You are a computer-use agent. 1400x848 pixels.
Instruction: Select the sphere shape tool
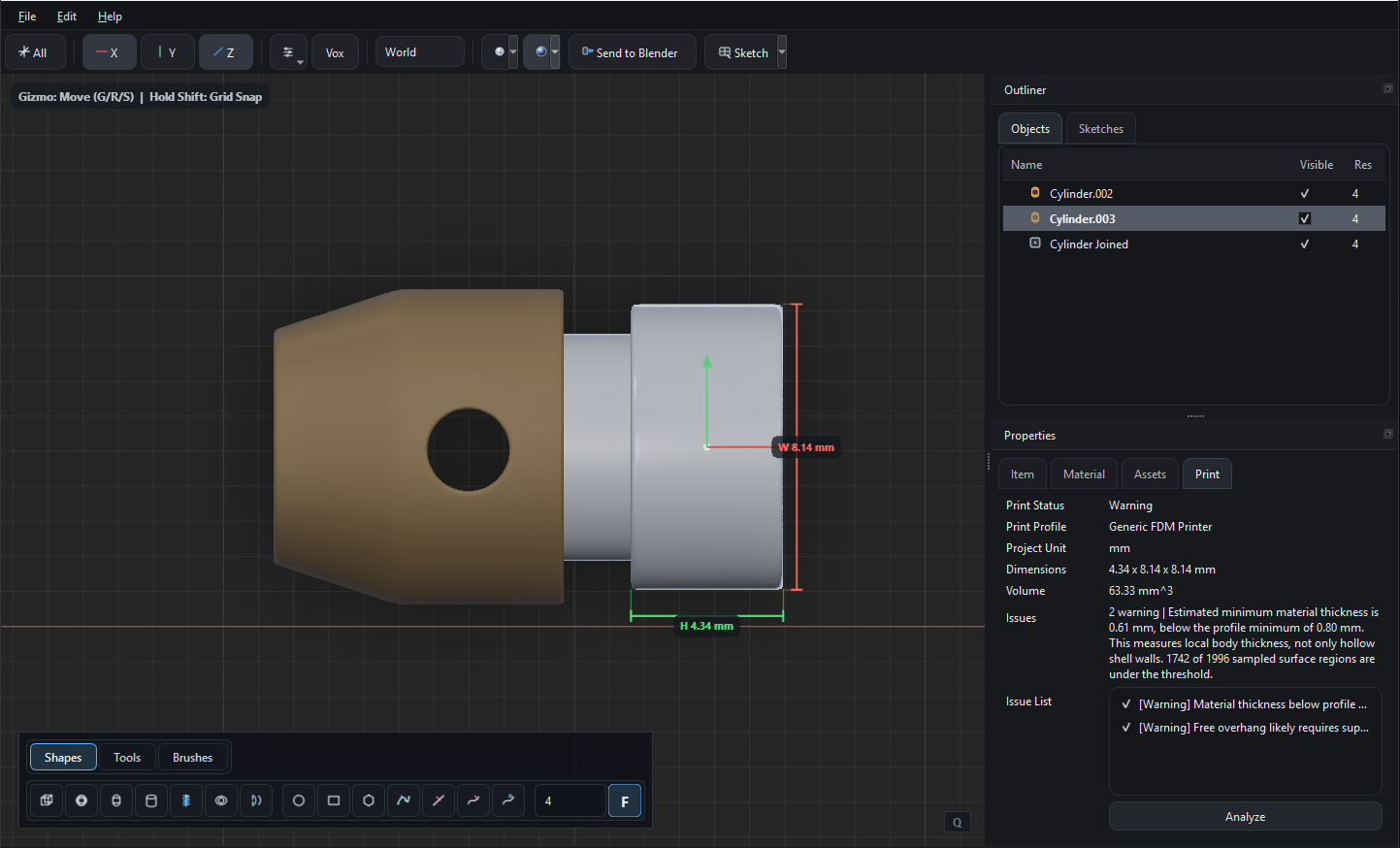(x=81, y=800)
